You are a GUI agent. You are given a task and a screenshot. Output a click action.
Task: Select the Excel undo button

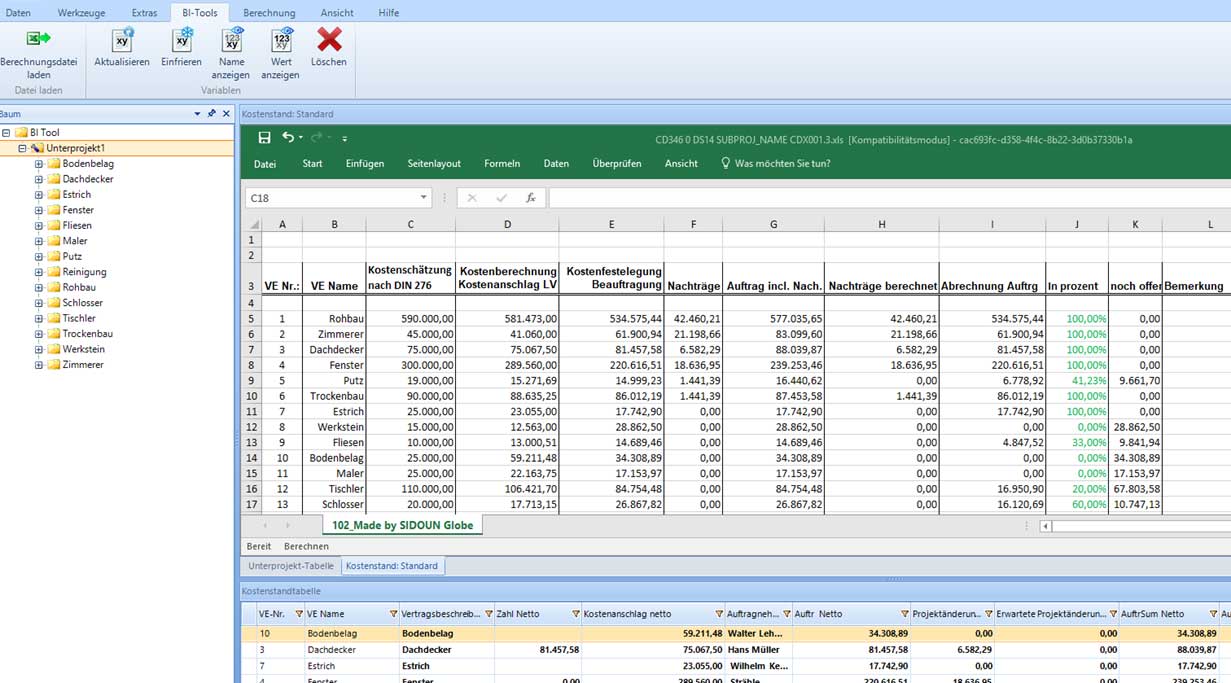pyautogui.click(x=287, y=138)
